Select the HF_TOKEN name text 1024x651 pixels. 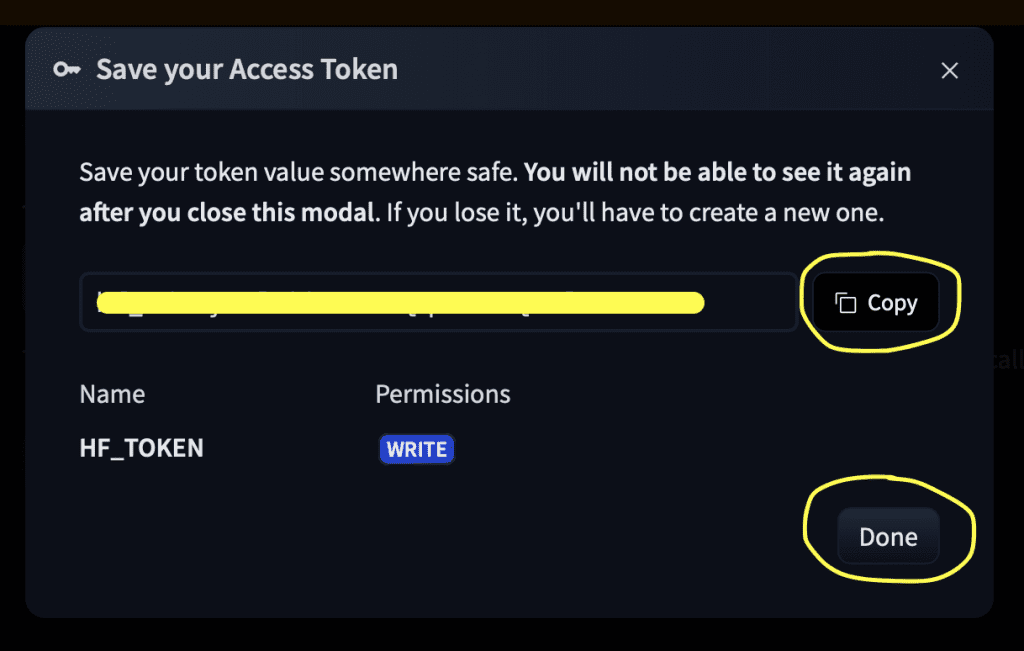click(x=141, y=448)
